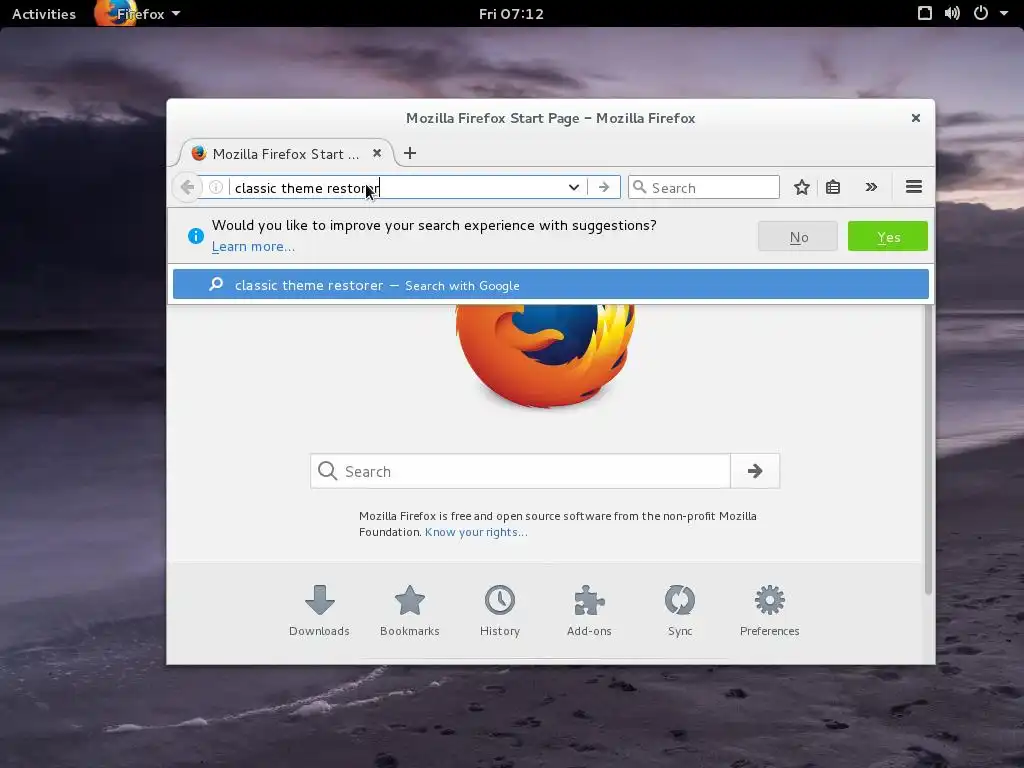This screenshot has width=1024, height=768.
Task: Open Downloads from start page
Action: point(319,611)
